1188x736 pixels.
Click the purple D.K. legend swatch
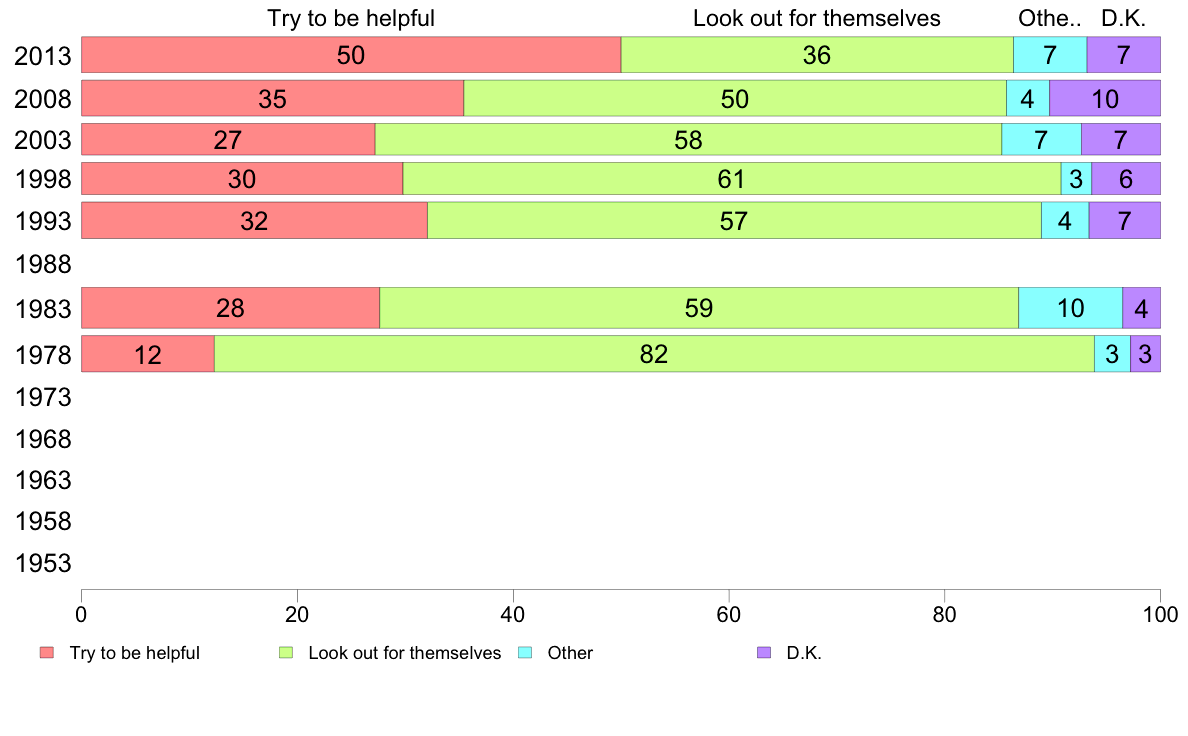click(764, 653)
